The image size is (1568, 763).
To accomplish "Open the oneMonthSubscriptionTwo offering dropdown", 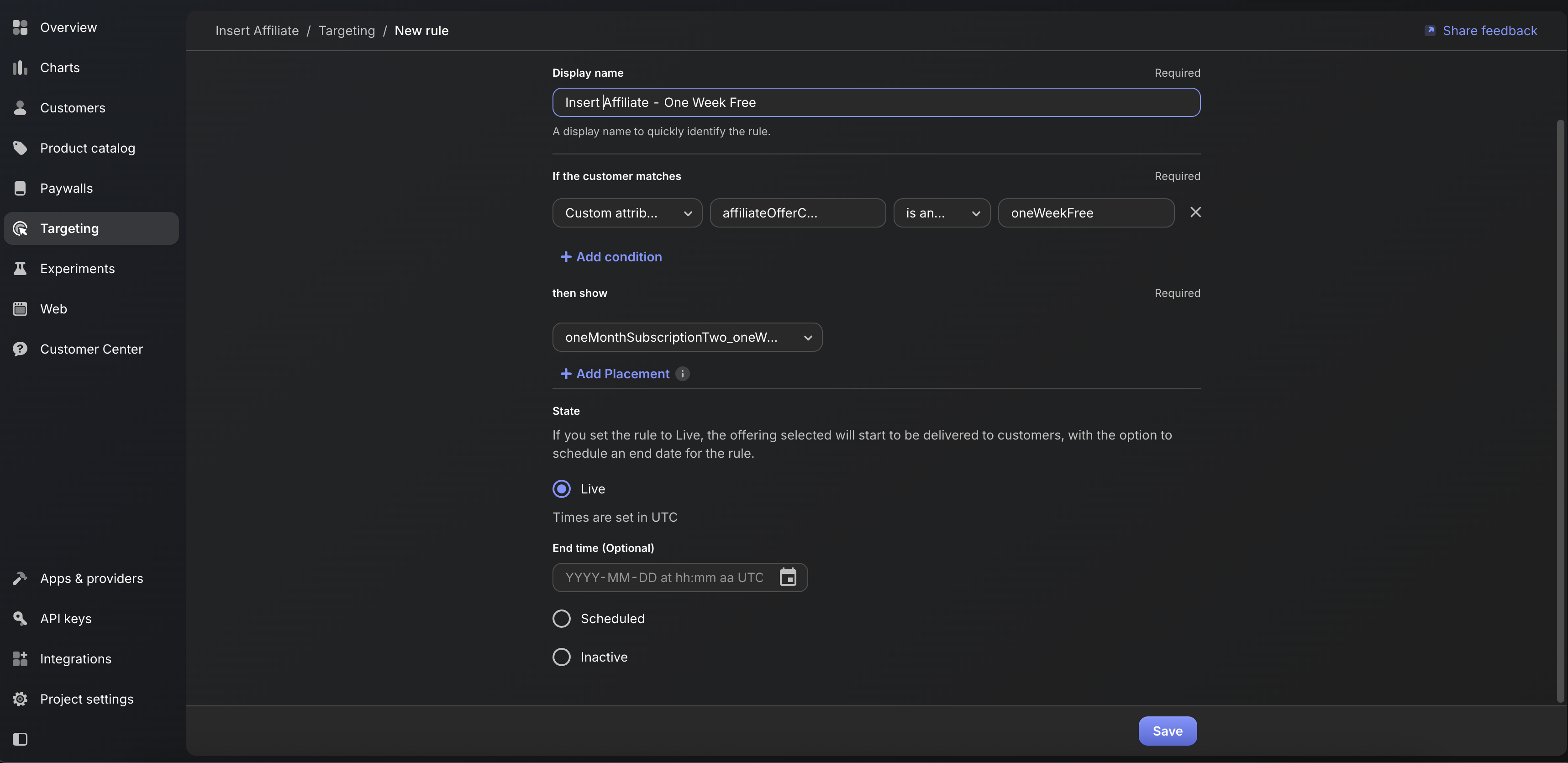I will point(687,337).
